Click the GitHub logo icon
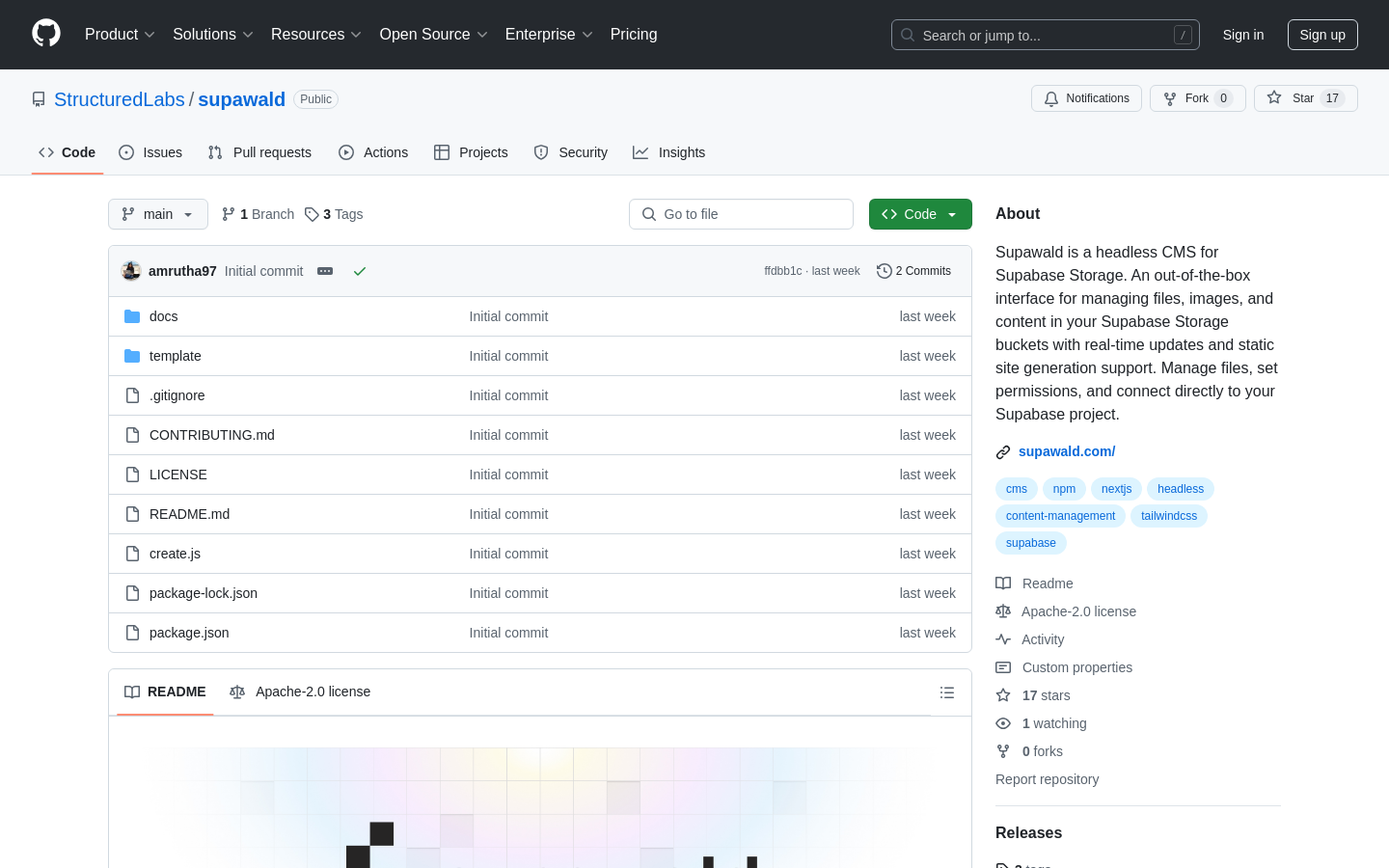Image resolution: width=1389 pixels, height=868 pixels. pos(46,34)
